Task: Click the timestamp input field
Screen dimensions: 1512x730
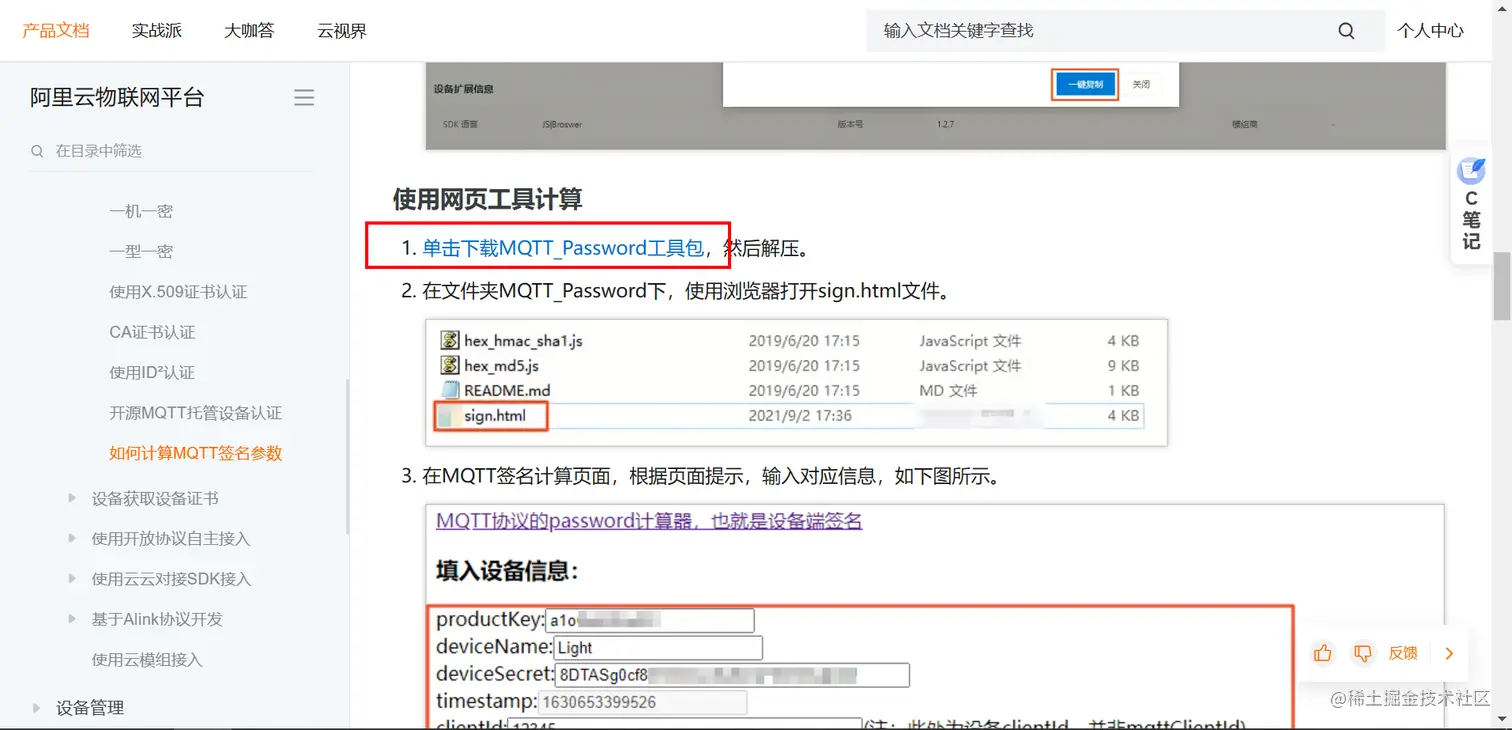Action: [x=643, y=702]
